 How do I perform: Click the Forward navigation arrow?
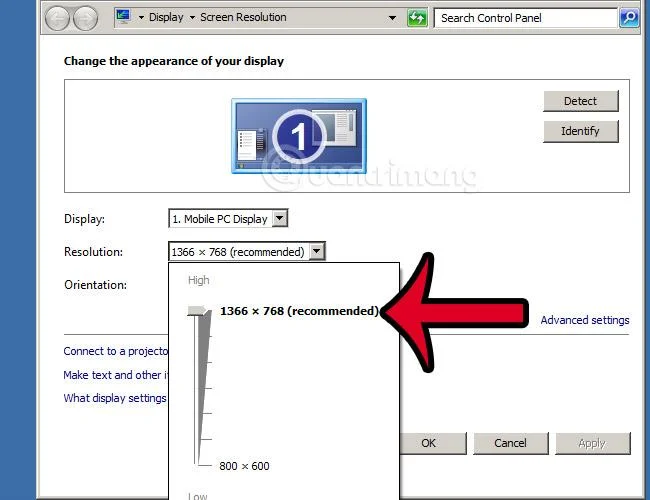point(85,18)
